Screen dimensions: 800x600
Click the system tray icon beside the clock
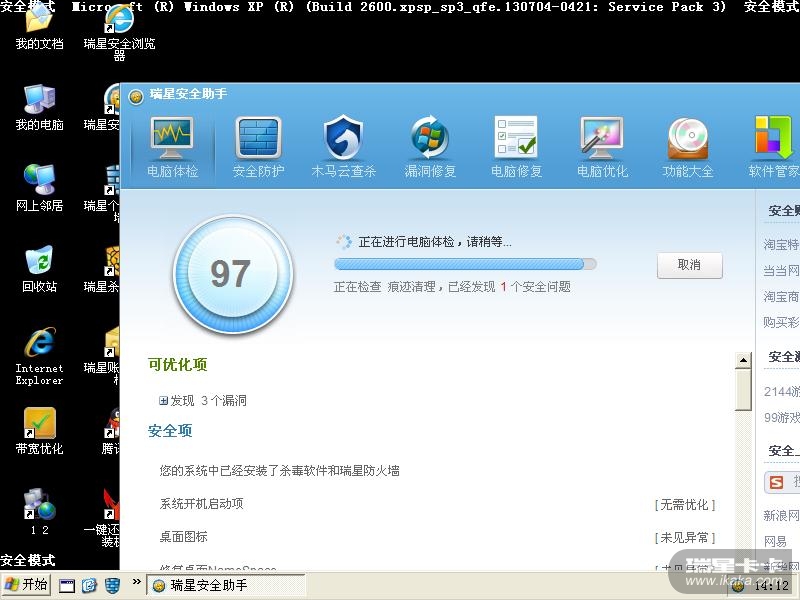(738, 586)
